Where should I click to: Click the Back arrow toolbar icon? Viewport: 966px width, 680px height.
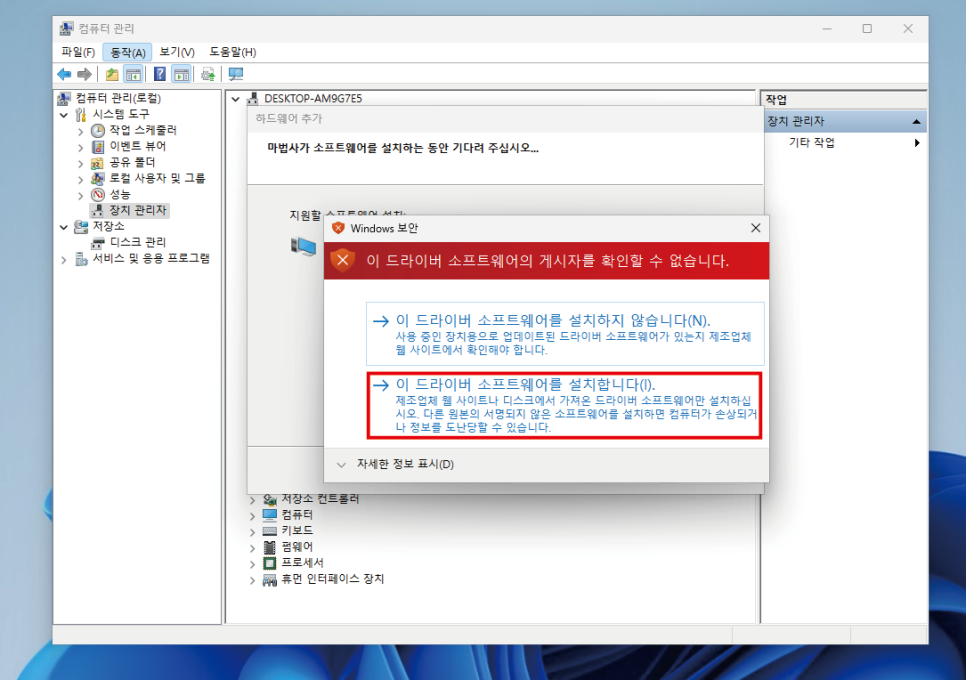coord(64,75)
